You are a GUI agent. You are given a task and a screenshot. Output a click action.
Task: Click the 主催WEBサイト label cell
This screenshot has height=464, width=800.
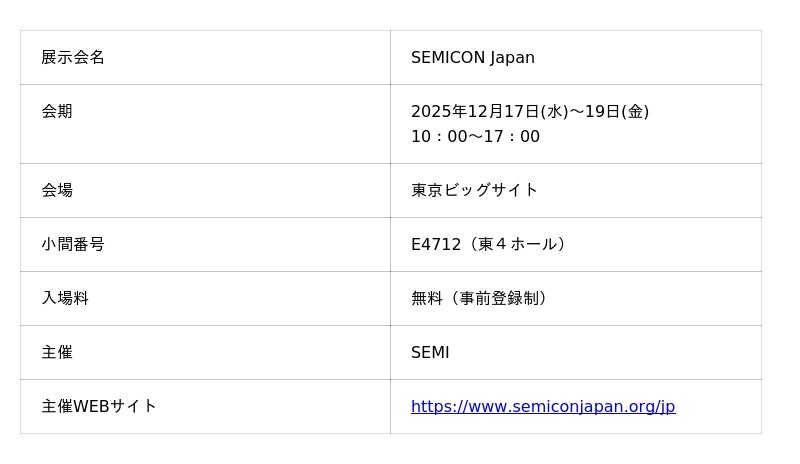[99, 407]
